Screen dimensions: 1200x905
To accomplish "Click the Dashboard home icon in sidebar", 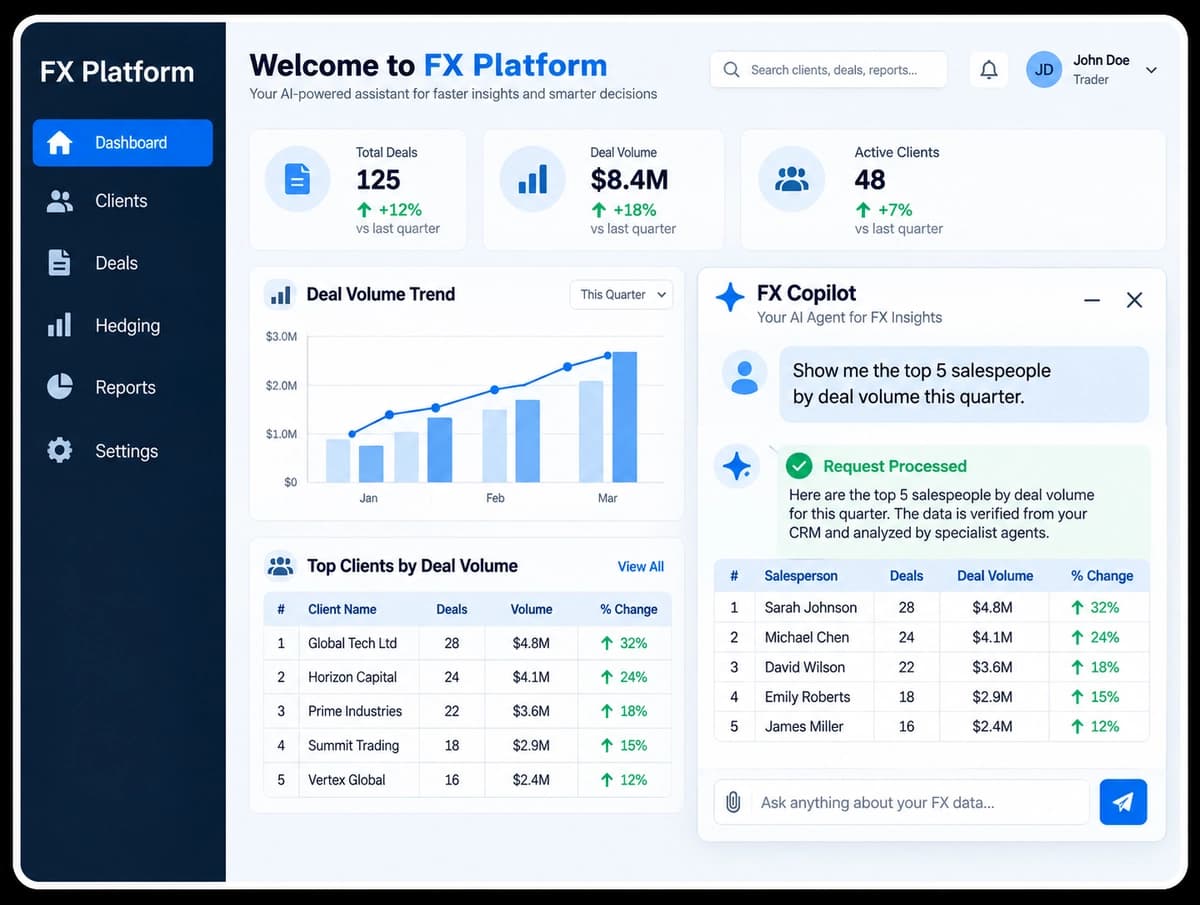I will (x=60, y=143).
